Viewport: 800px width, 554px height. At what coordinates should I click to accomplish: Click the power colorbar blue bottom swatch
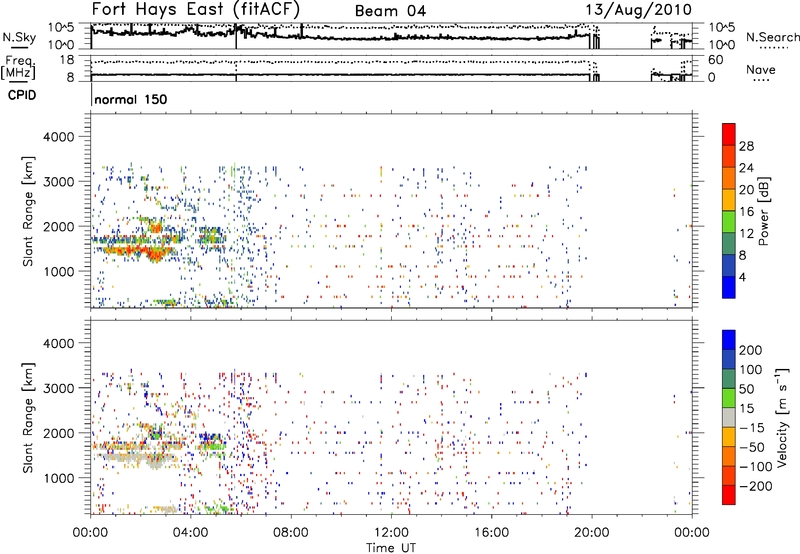click(729, 287)
